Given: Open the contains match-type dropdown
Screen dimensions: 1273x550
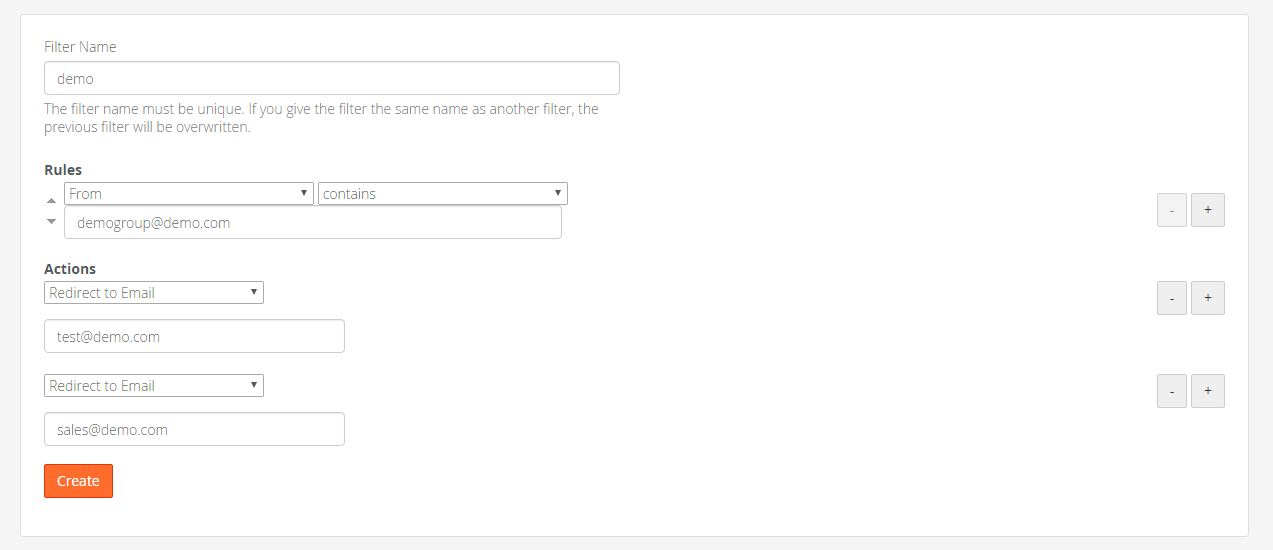Looking at the screenshot, I should tap(443, 194).
